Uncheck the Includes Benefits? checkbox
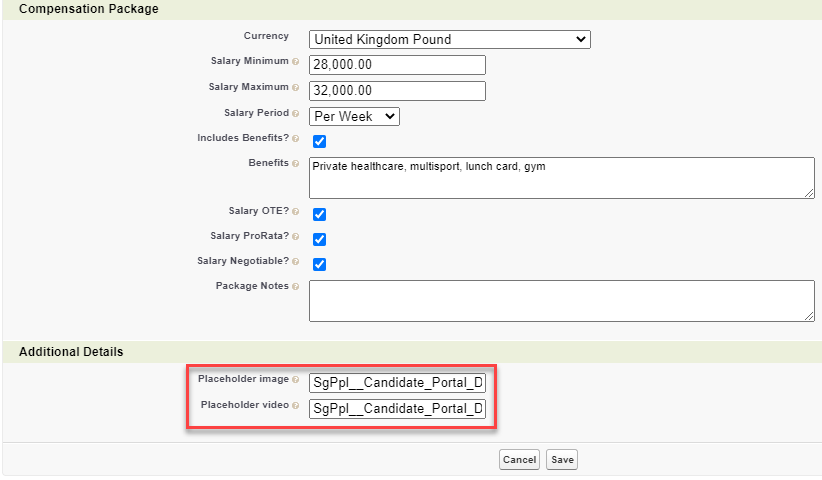This screenshot has width=822, height=480. (320, 141)
